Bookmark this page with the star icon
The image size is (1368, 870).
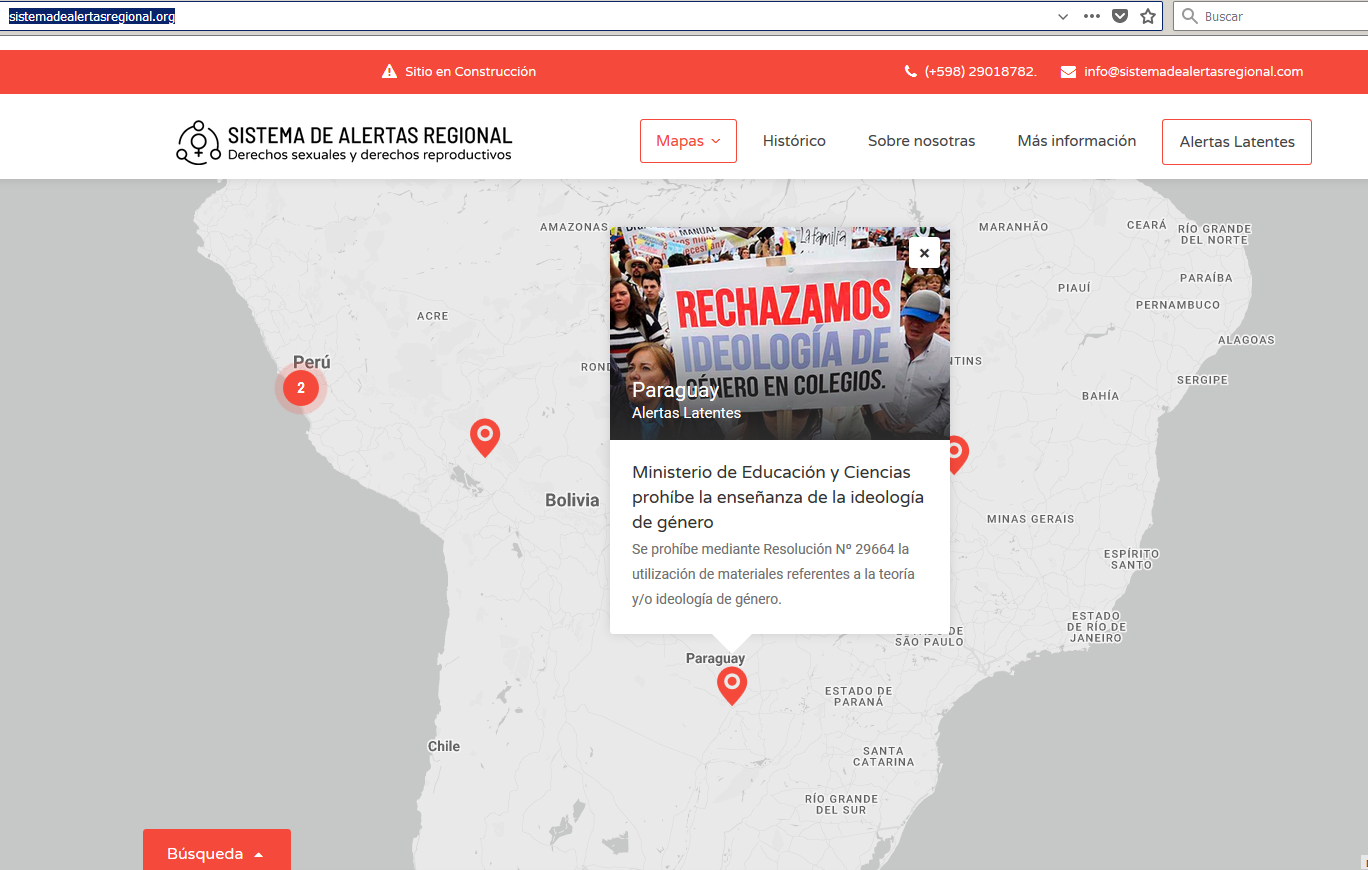[1148, 16]
